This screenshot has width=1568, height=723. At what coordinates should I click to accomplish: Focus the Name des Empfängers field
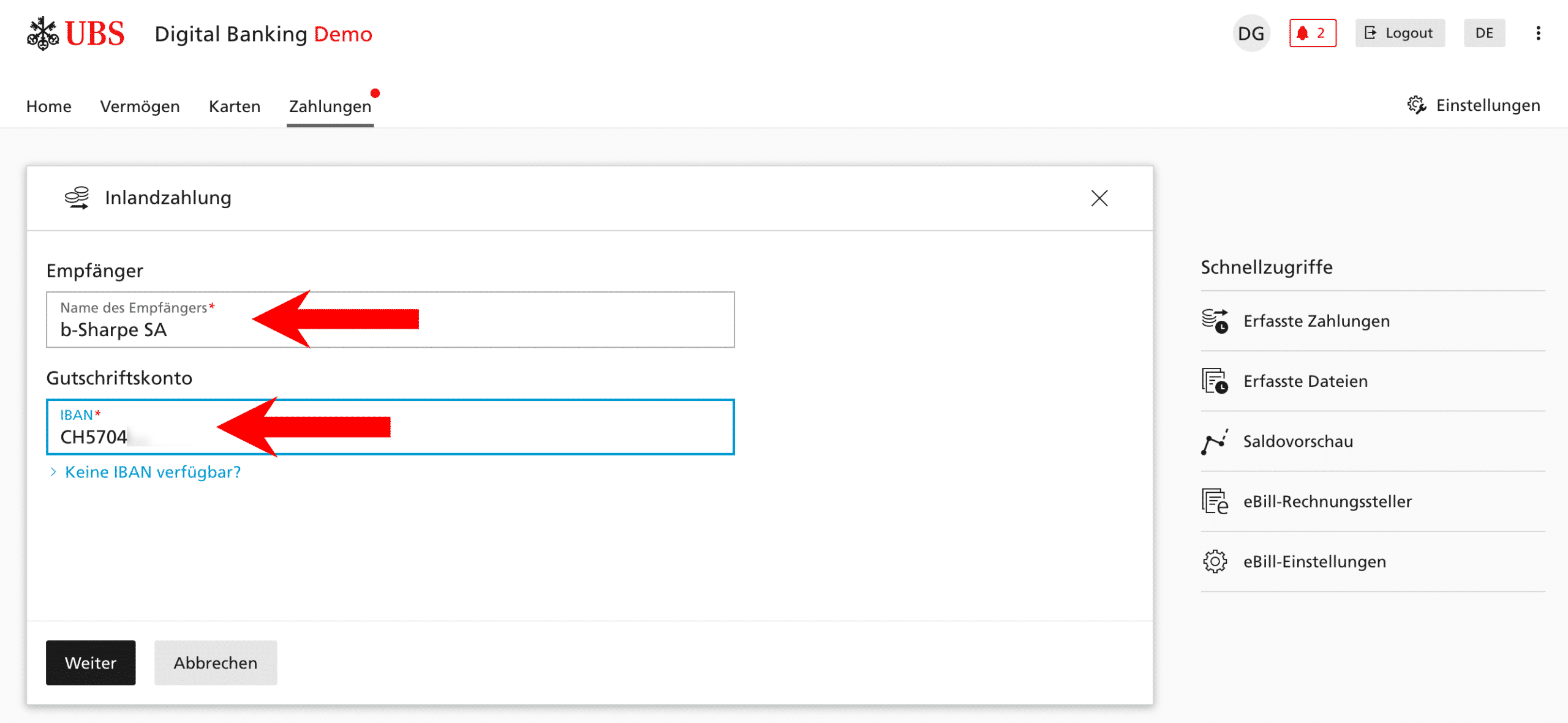point(390,320)
